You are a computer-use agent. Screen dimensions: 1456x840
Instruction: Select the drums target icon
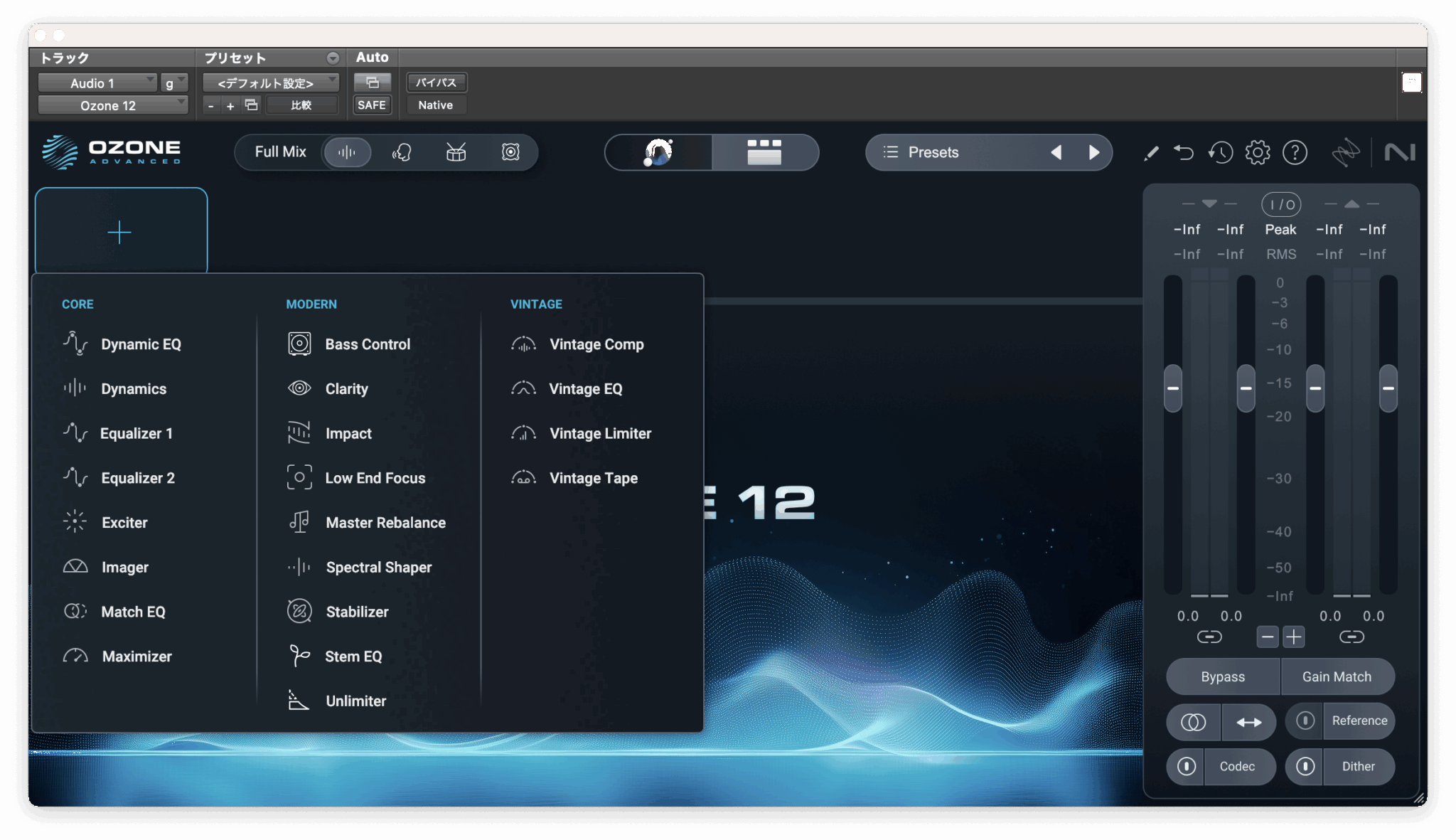pos(456,152)
